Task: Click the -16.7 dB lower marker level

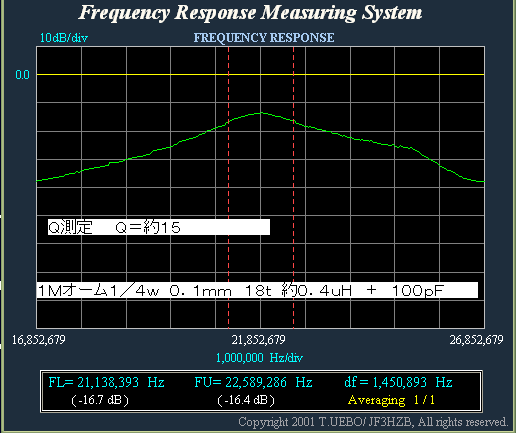Action: [x=100, y=400]
